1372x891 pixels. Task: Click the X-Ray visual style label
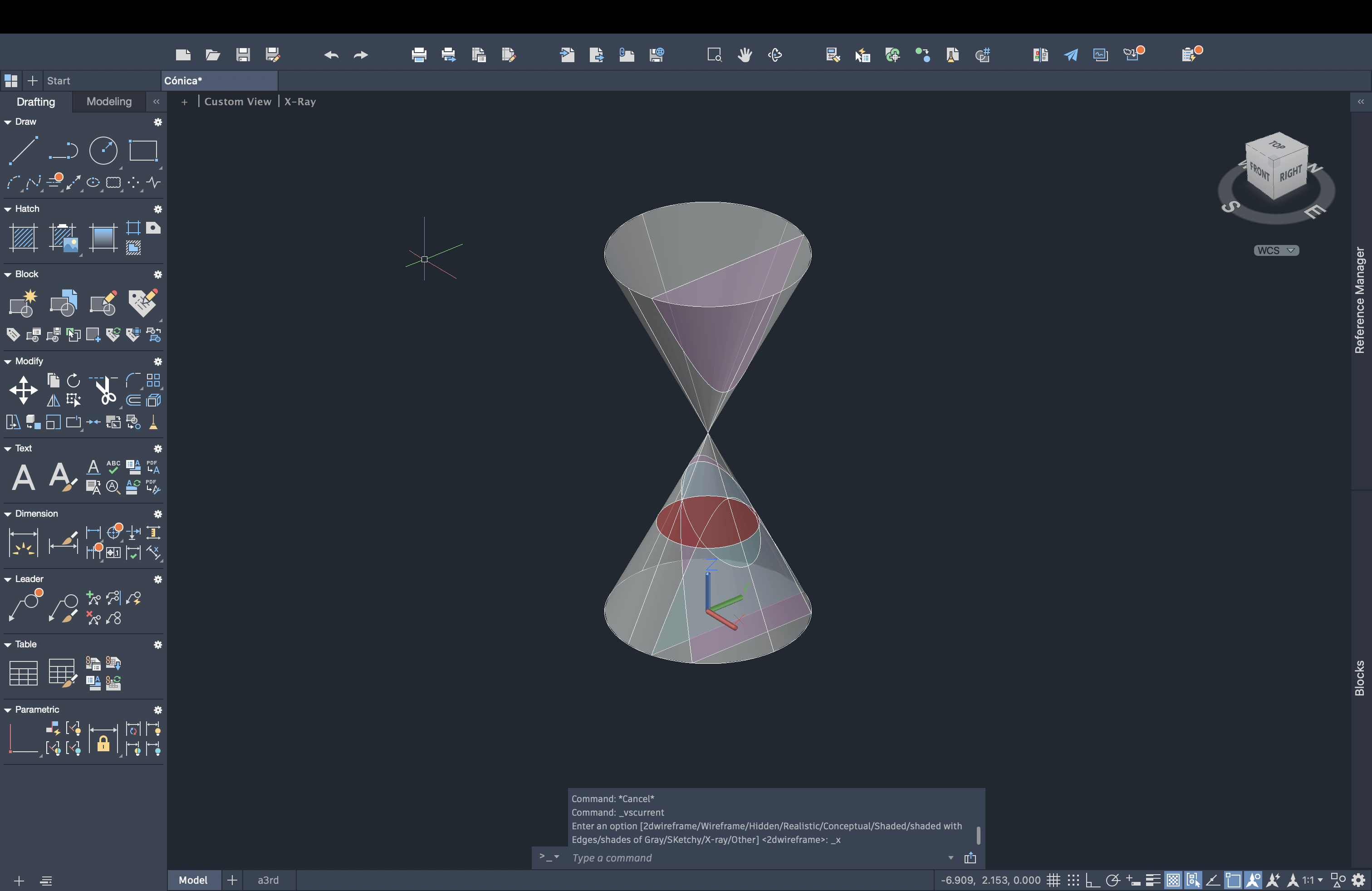pos(300,102)
